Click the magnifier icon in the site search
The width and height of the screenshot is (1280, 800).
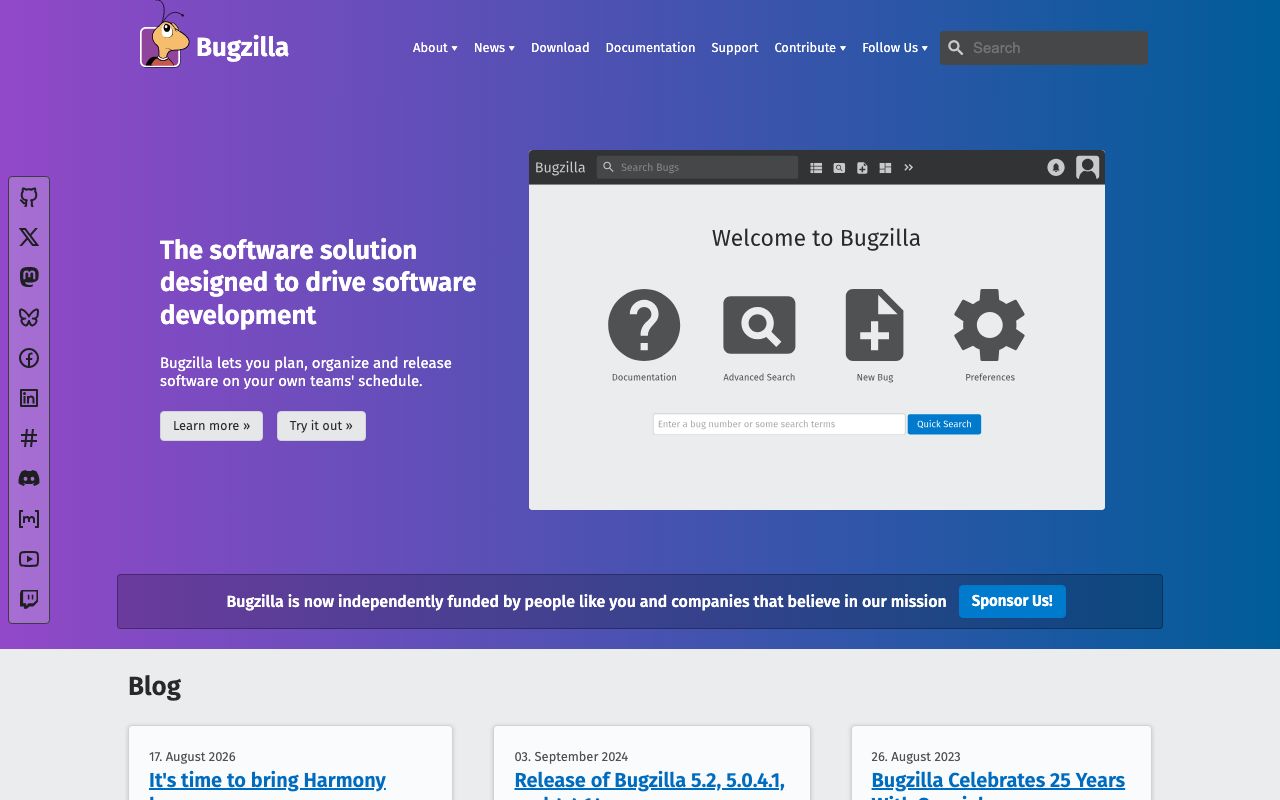coord(956,48)
